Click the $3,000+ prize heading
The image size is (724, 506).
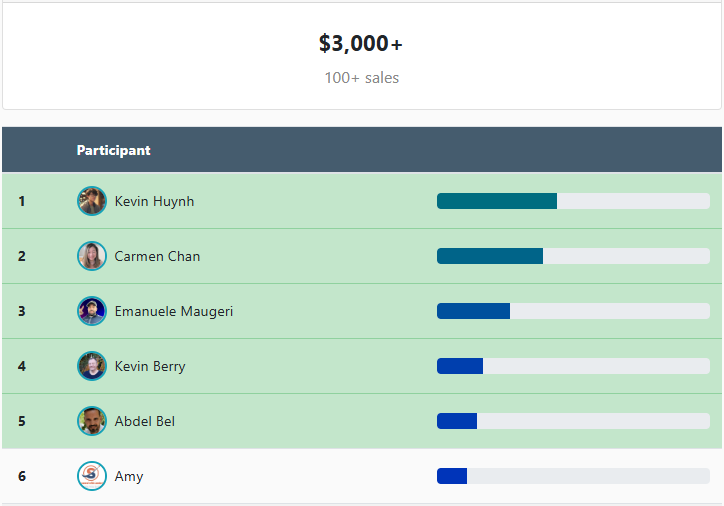(361, 43)
